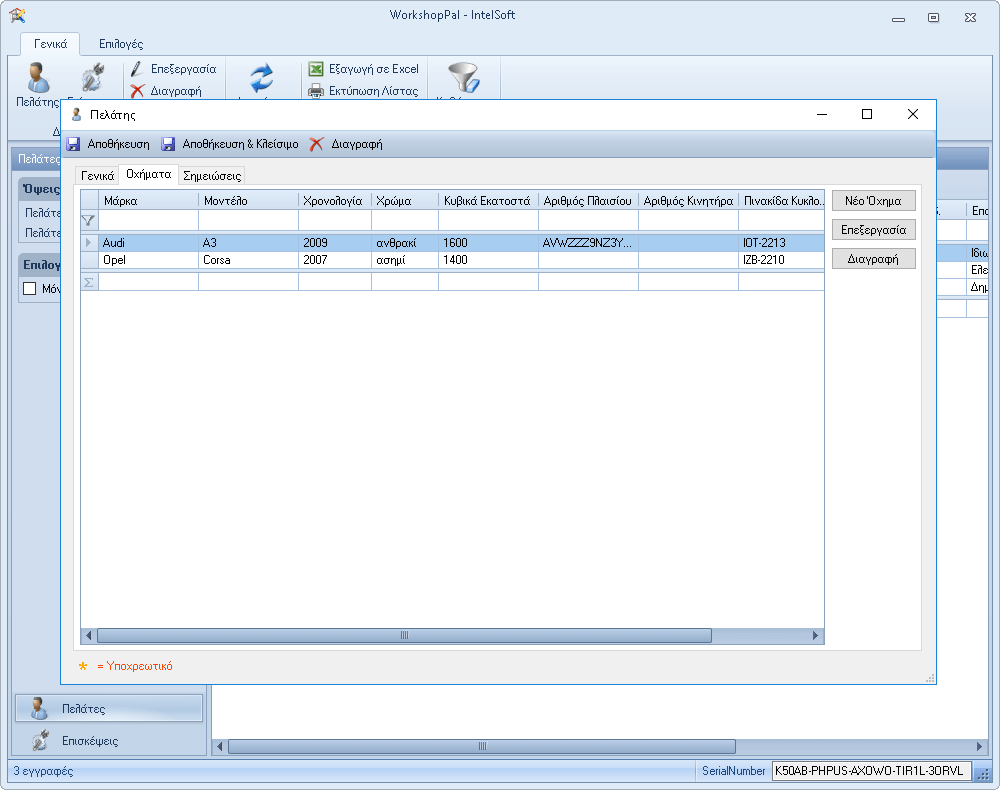This screenshot has width=1000, height=790.
Task: Click the grid filter row funnel icon
Action: click(x=89, y=220)
